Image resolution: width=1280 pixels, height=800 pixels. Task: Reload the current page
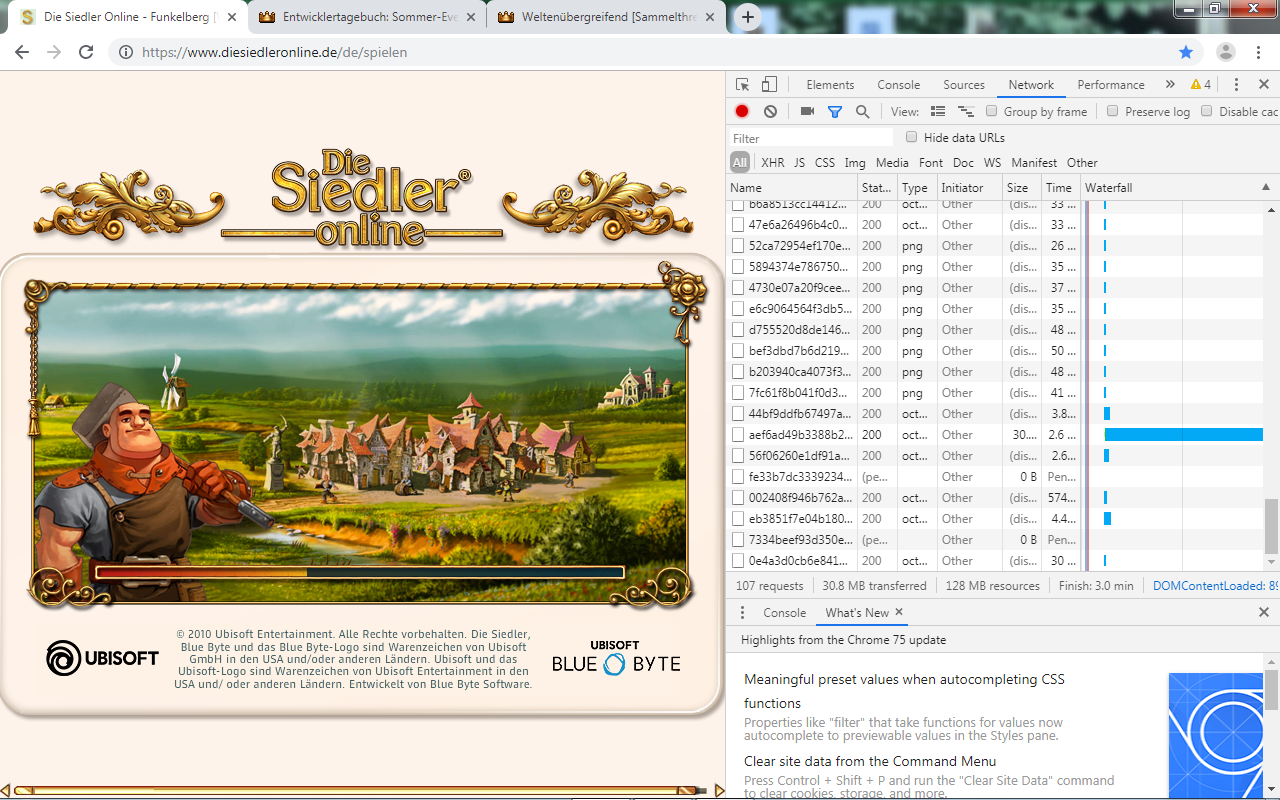coord(86,52)
